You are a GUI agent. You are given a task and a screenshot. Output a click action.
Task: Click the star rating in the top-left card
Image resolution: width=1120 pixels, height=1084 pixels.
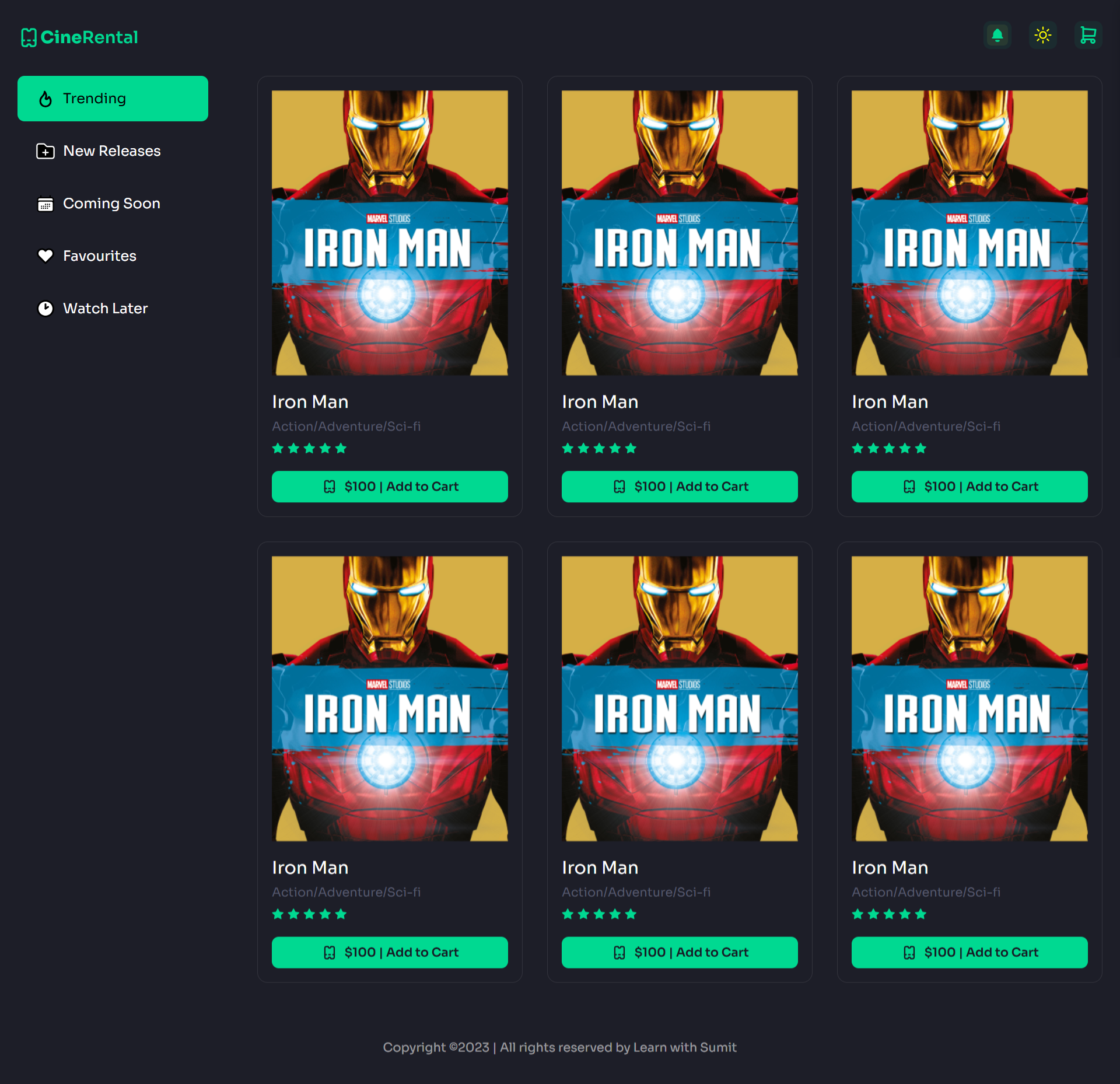310,448
